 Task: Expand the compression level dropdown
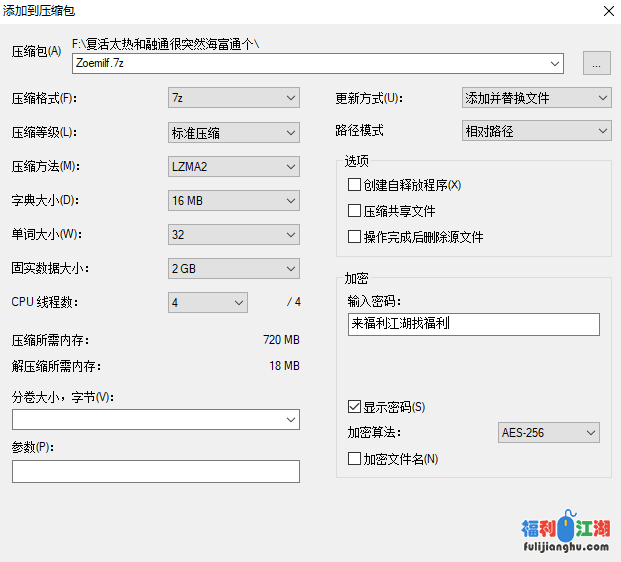click(x=234, y=132)
